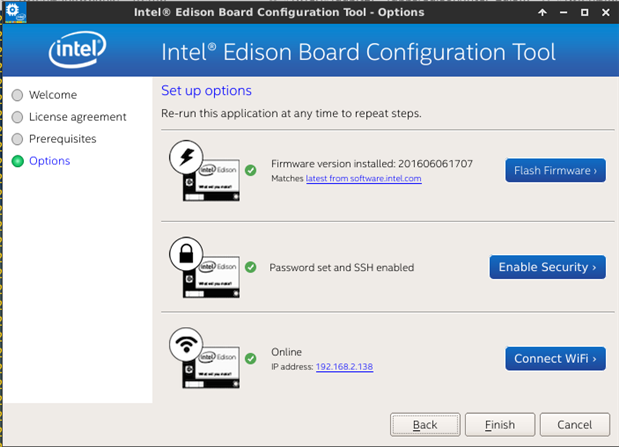Click the Intel logo in the header

click(x=78, y=50)
